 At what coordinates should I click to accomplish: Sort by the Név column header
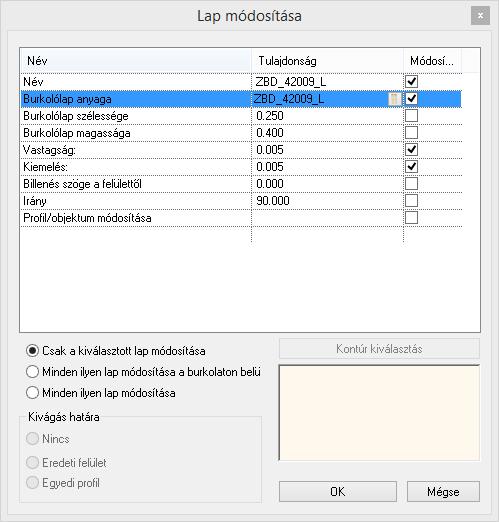coord(136,61)
